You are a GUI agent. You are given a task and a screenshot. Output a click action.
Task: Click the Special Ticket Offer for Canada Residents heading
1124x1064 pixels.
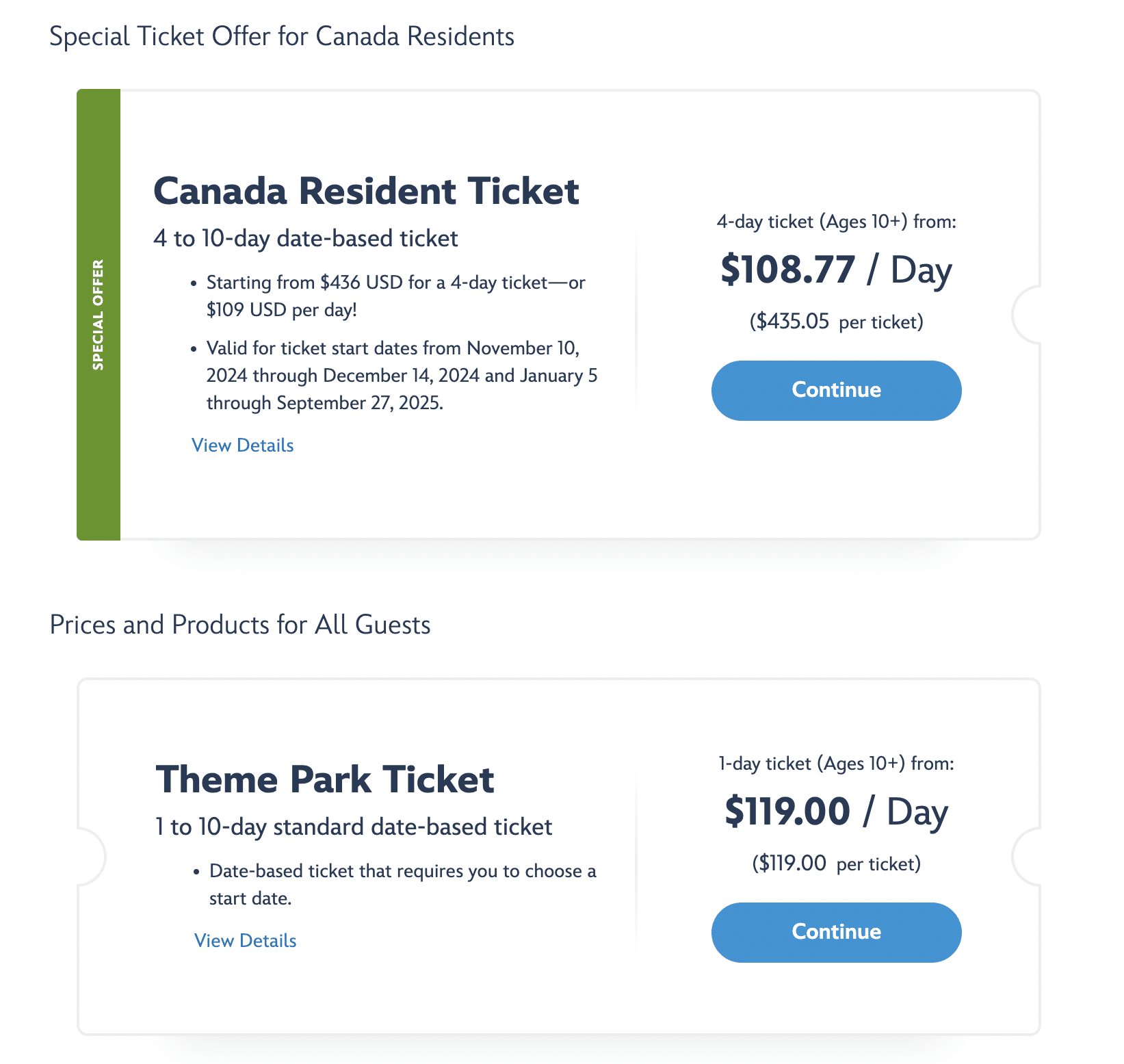282,36
